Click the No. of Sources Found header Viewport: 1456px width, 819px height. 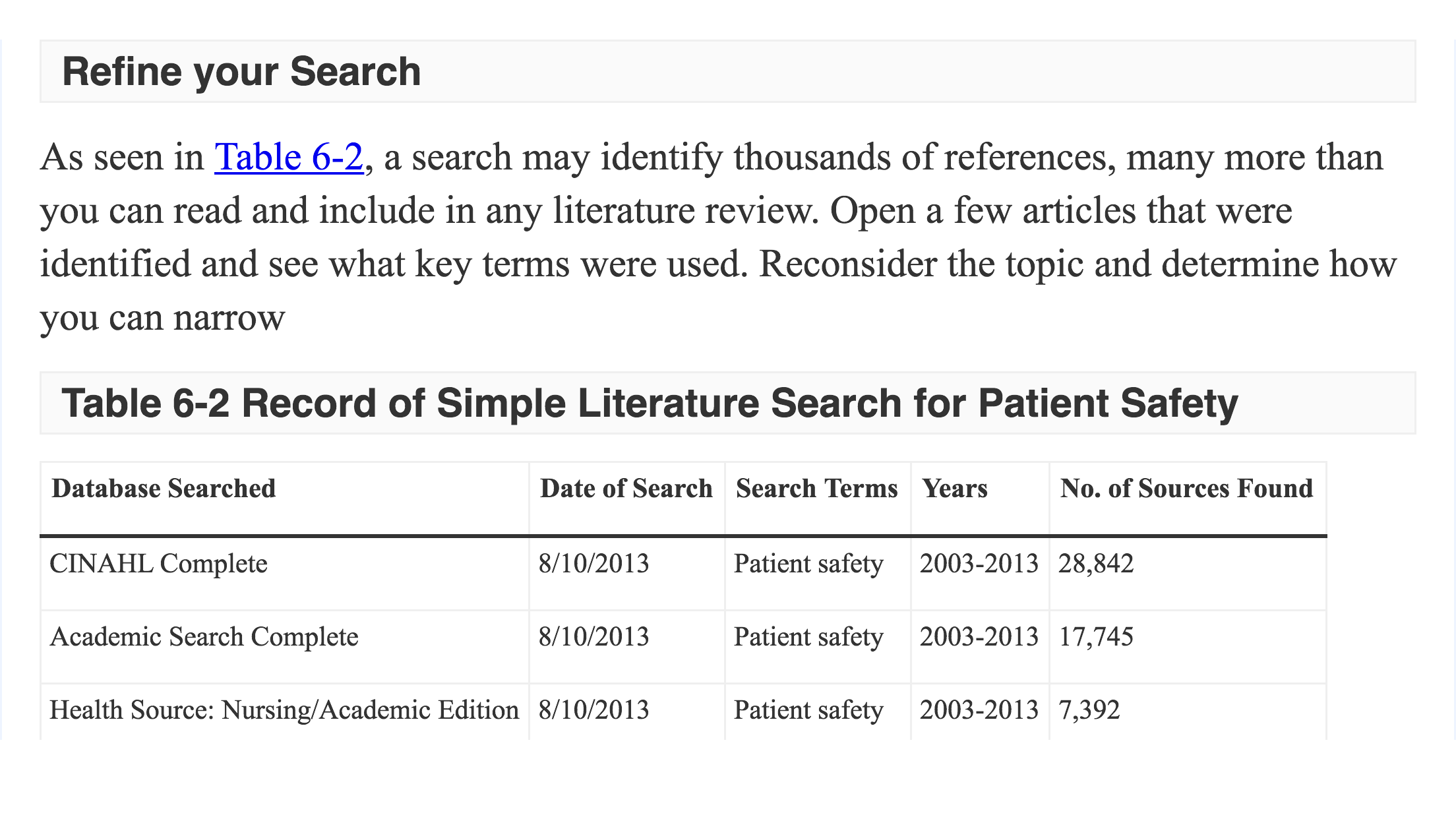pyautogui.click(x=1187, y=489)
